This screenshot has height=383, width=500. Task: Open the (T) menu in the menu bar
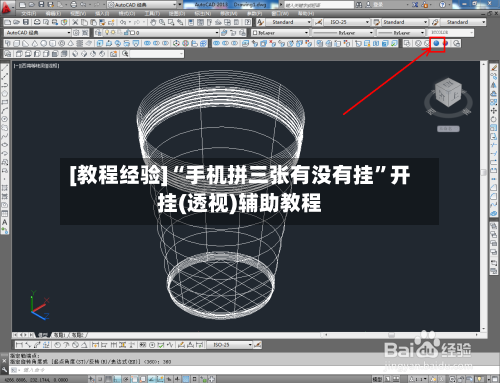[152, 14]
